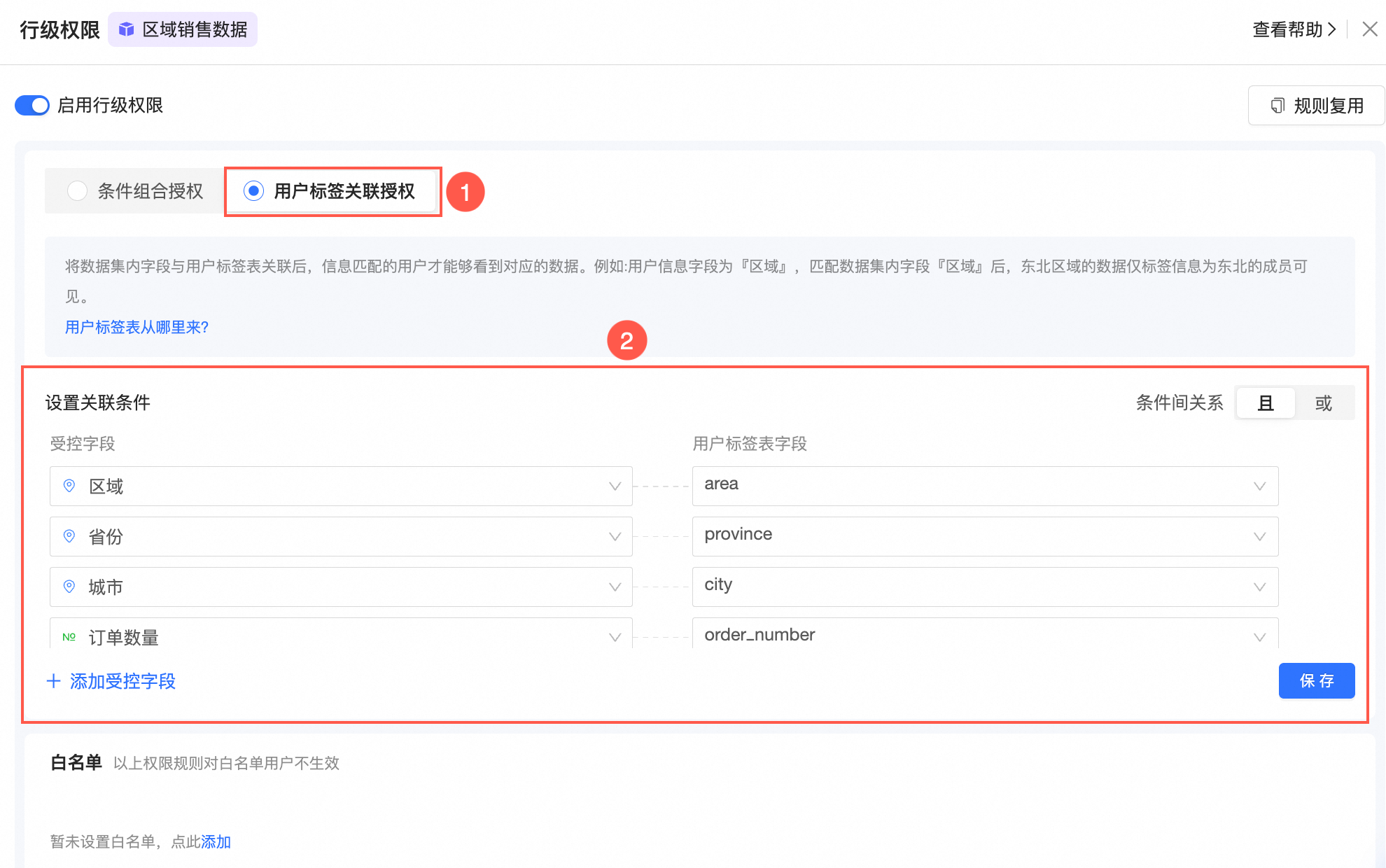Click the green number icon beside 订单数量
Image resolution: width=1386 pixels, height=868 pixels.
pyautogui.click(x=69, y=637)
